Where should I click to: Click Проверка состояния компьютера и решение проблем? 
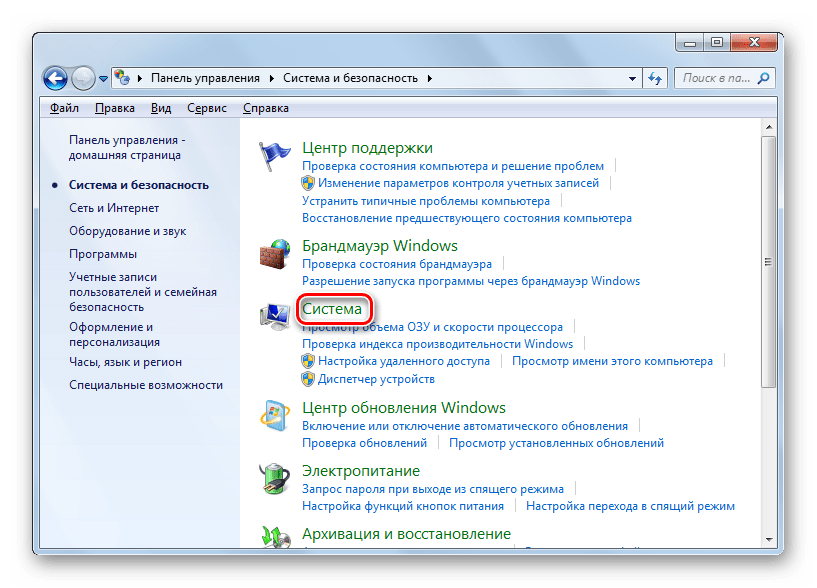[x=453, y=166]
